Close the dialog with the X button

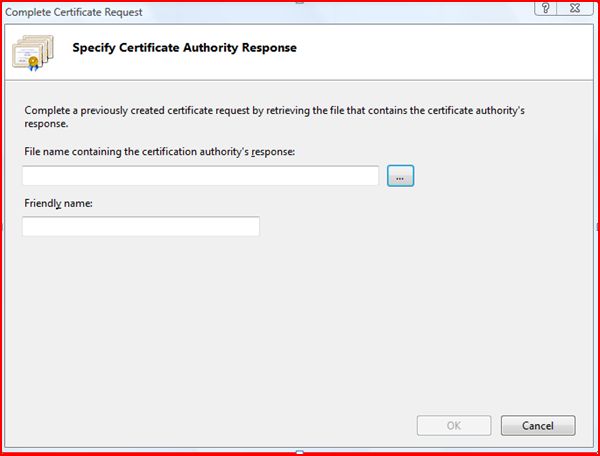(x=575, y=8)
